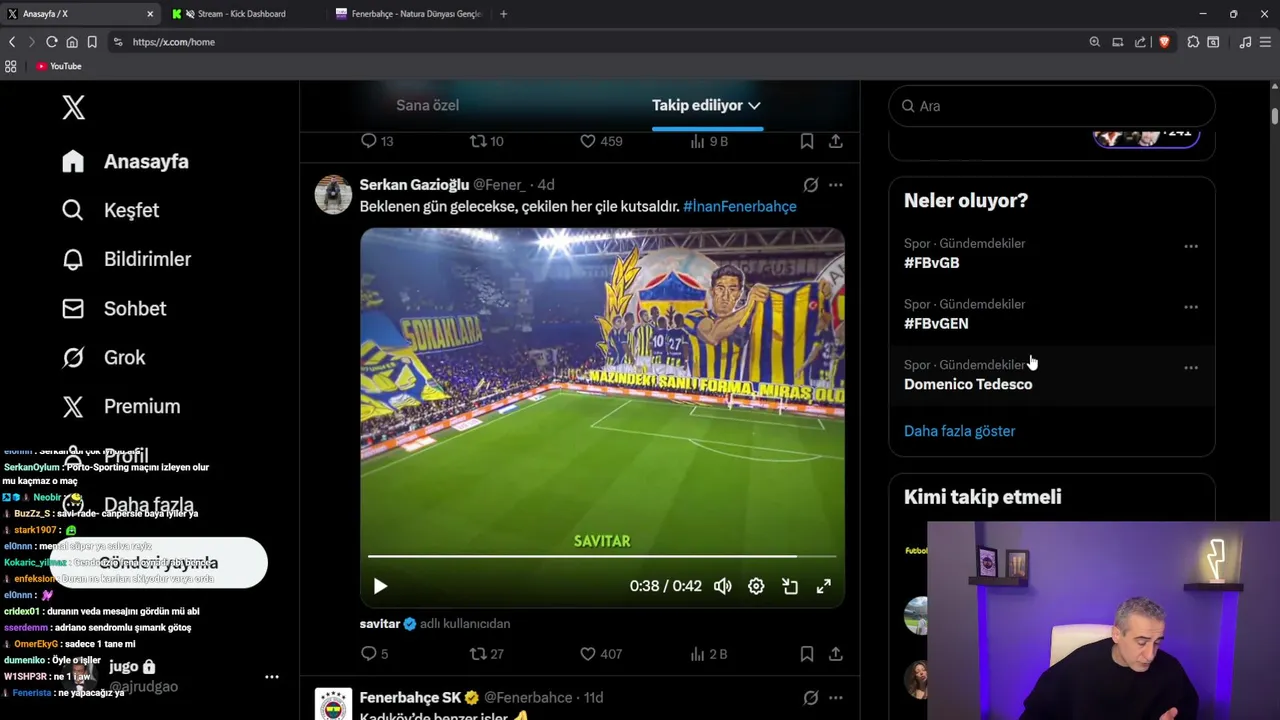Screen dimensions: 1280x720
Task: Reply to the post with 13 replies
Action: pos(376,141)
